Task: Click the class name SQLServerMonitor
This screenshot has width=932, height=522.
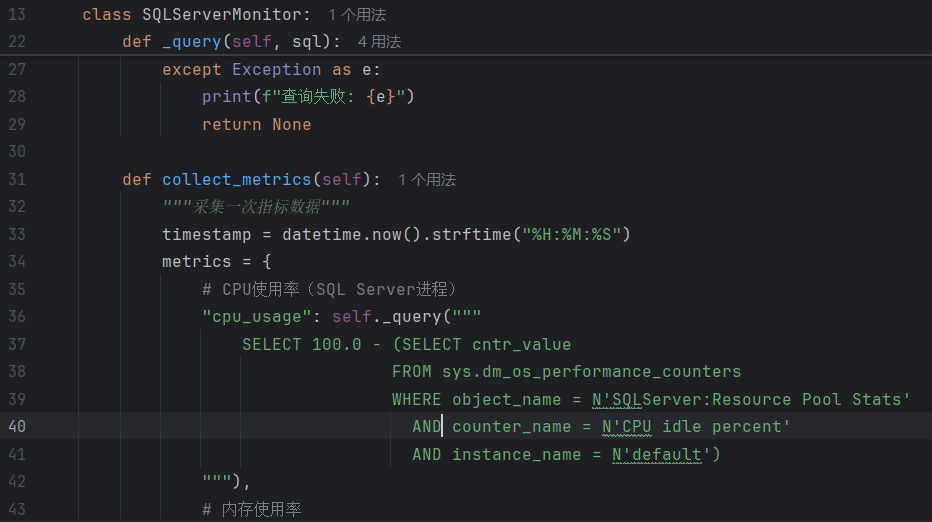Action: coord(222,14)
